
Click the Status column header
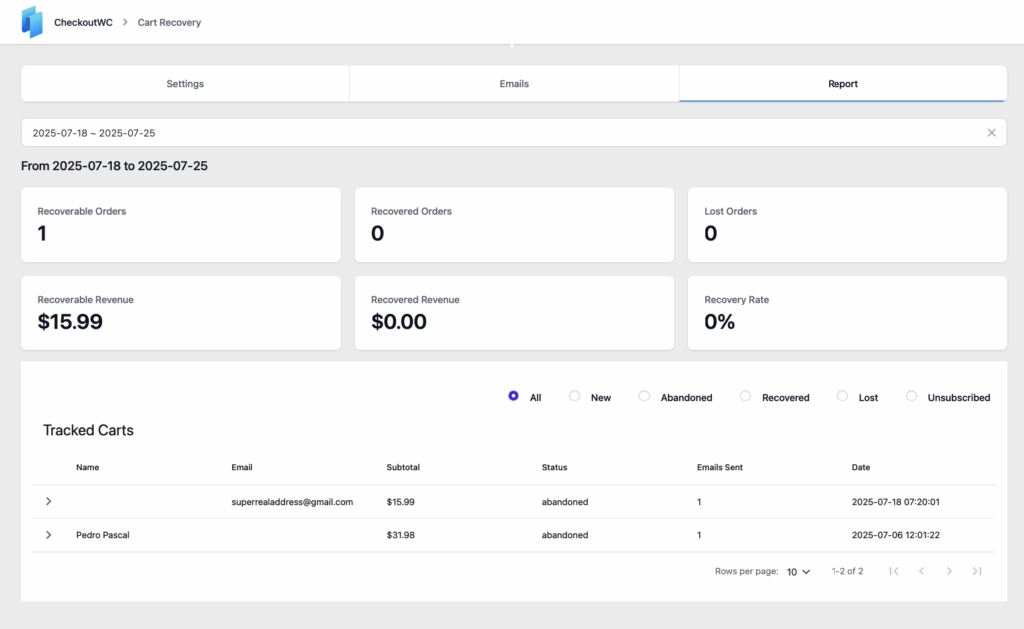click(554, 467)
